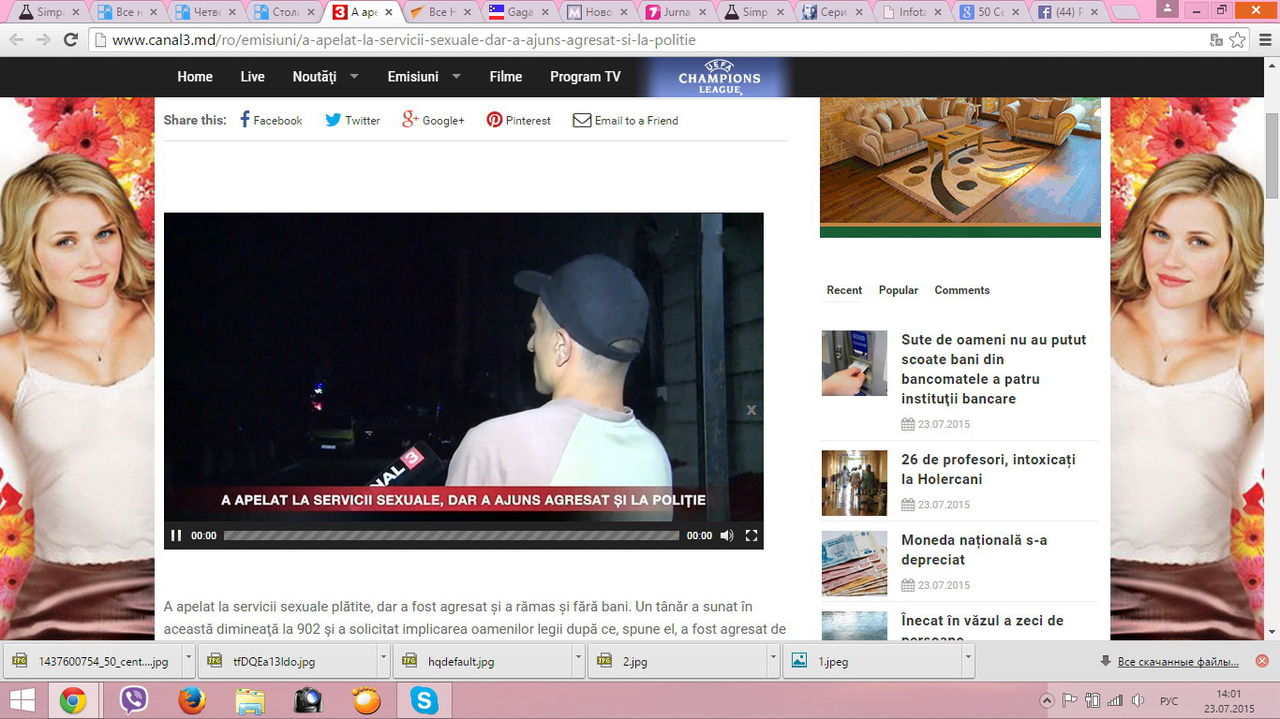The width and height of the screenshot is (1280, 719).
Task: Open the Home menu item
Action: point(195,77)
